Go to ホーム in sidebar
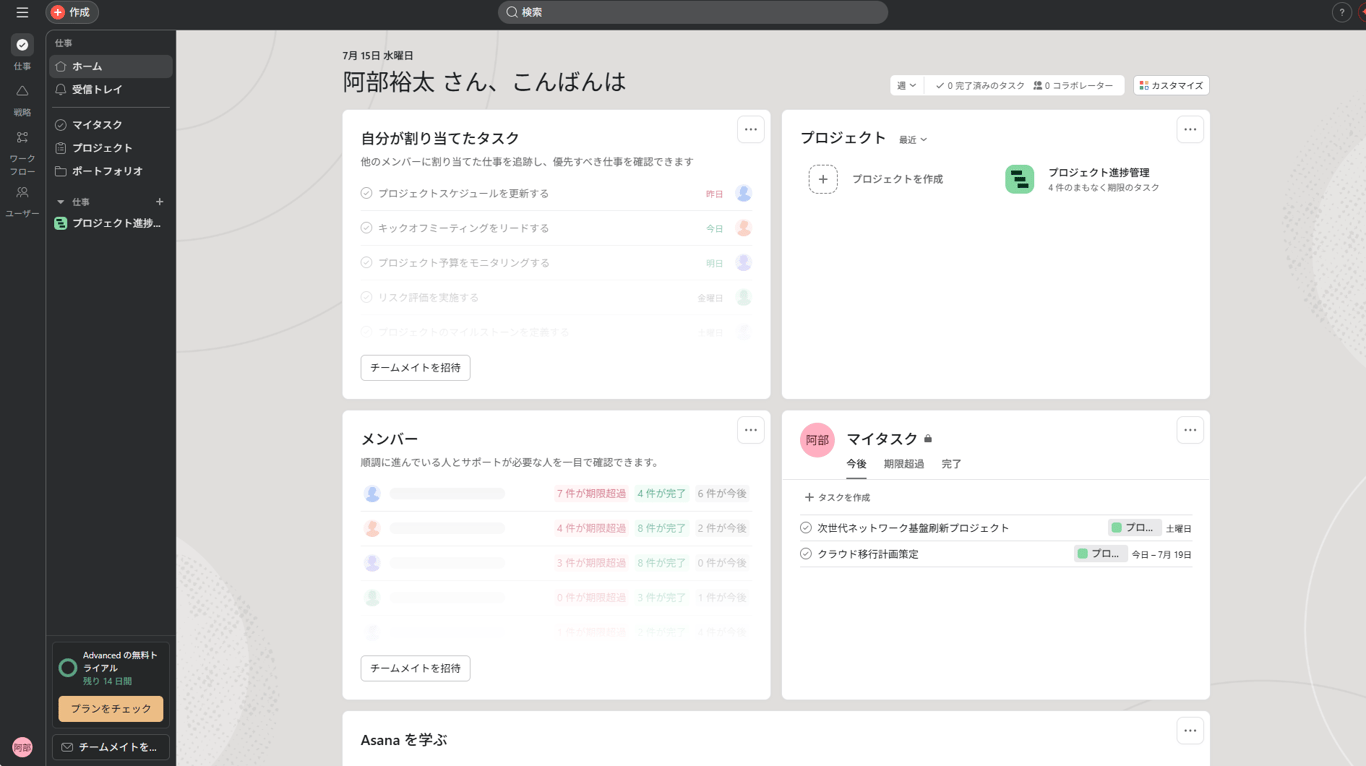This screenshot has height=766, width=1366. click(111, 66)
